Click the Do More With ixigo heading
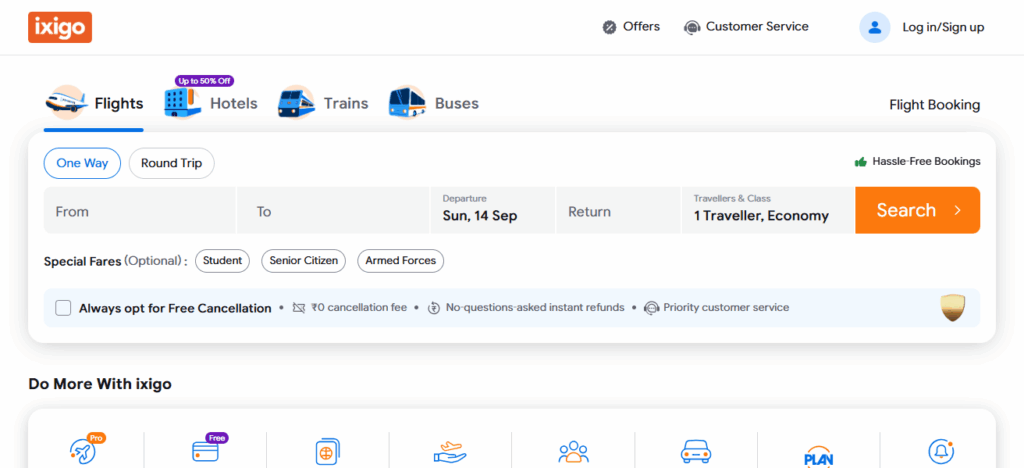The image size is (1024, 468). [100, 384]
